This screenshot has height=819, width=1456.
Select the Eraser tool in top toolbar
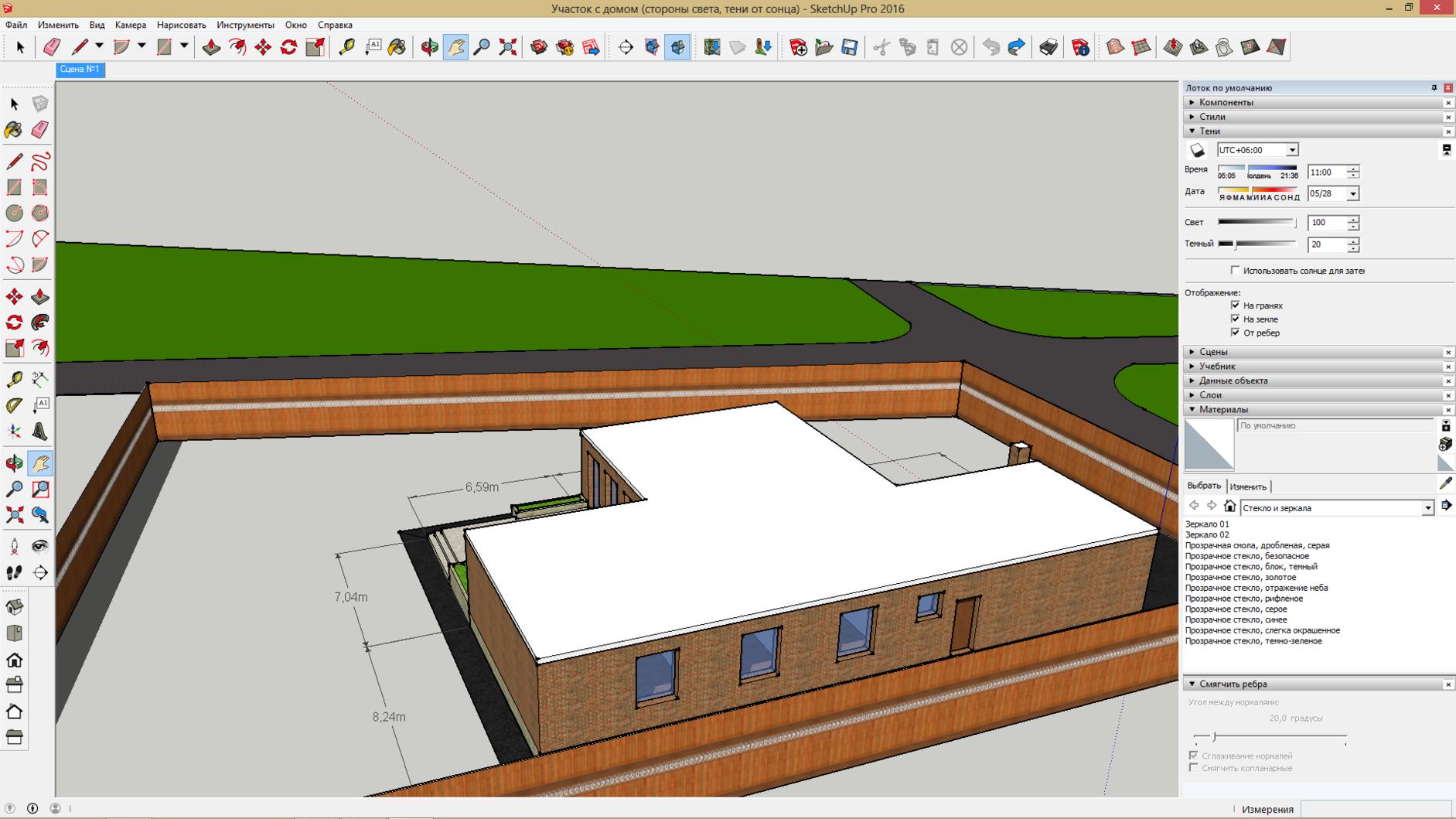(x=52, y=47)
